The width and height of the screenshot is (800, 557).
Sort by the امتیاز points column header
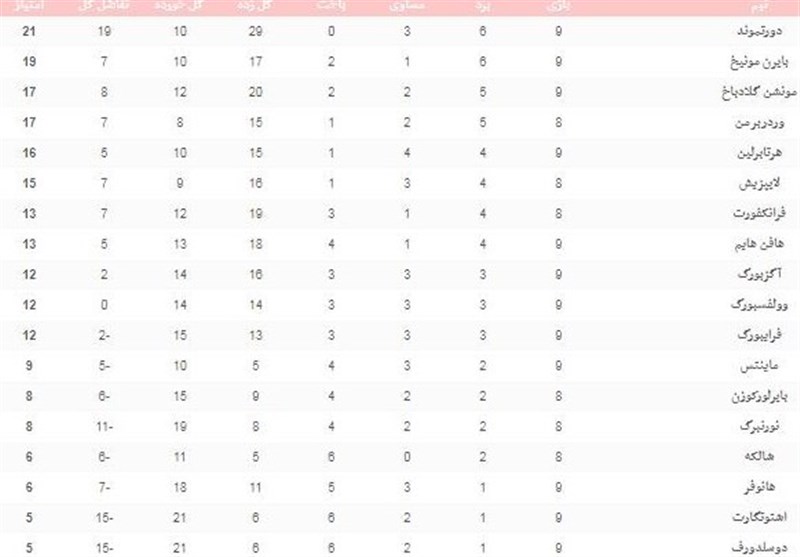(25, 7)
